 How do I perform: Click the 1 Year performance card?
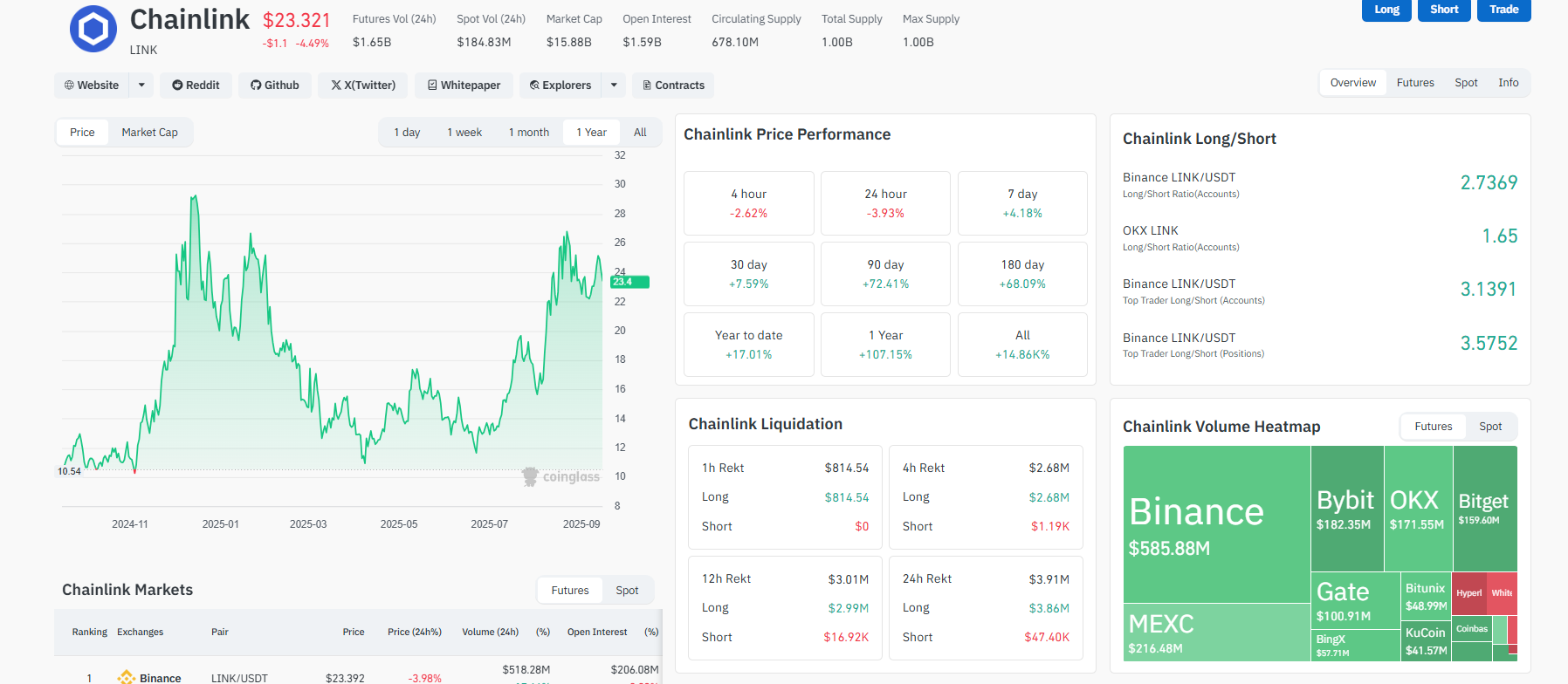pyautogui.click(x=885, y=345)
